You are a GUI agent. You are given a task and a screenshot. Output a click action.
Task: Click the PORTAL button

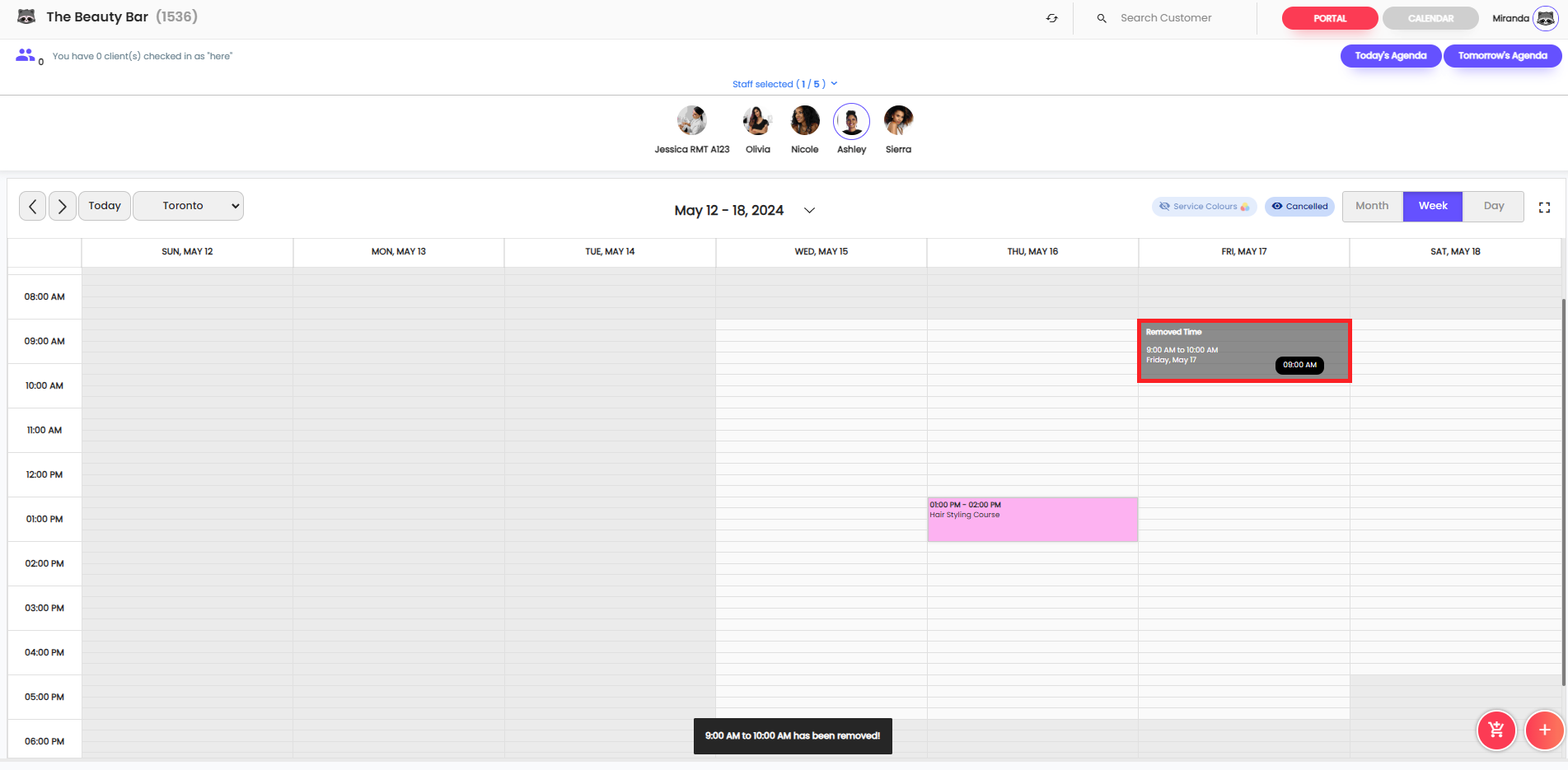point(1329,18)
